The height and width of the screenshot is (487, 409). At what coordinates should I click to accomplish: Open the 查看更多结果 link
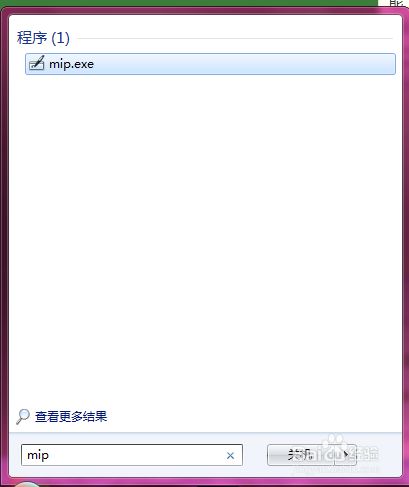(71, 417)
